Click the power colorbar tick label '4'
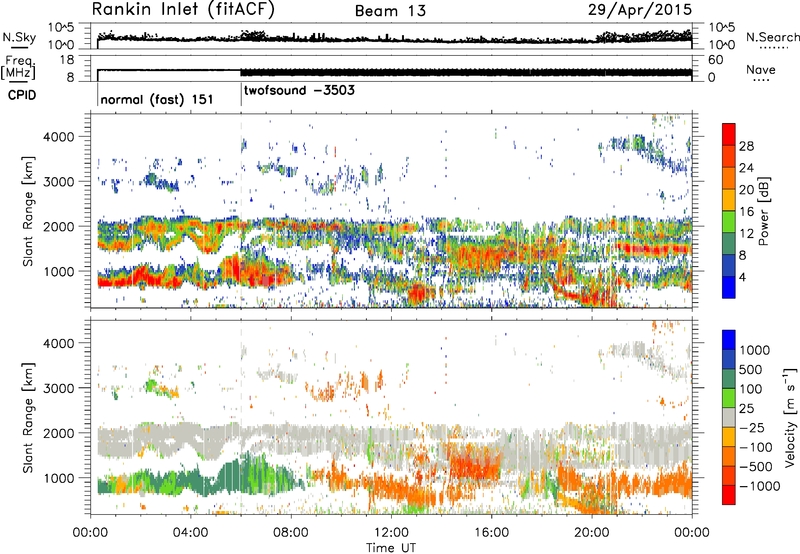 [743, 277]
